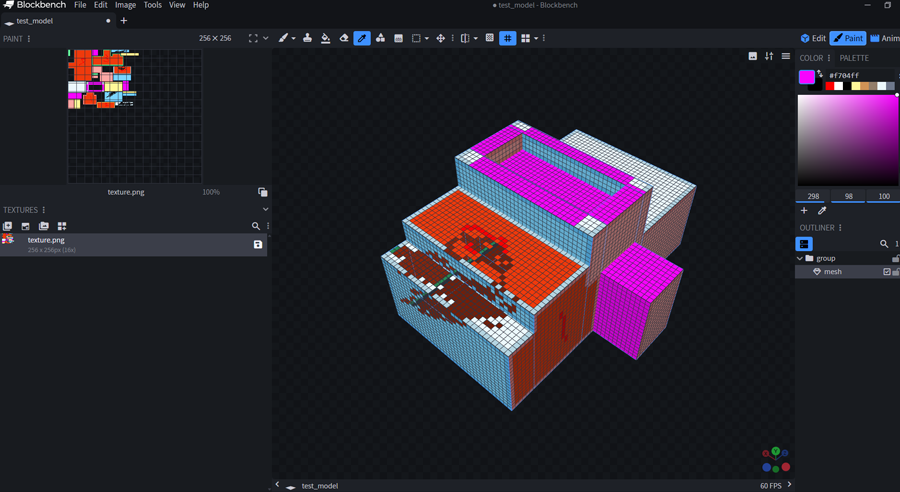Switch to Edit mode
This screenshot has height=492, width=900.
click(x=812, y=38)
